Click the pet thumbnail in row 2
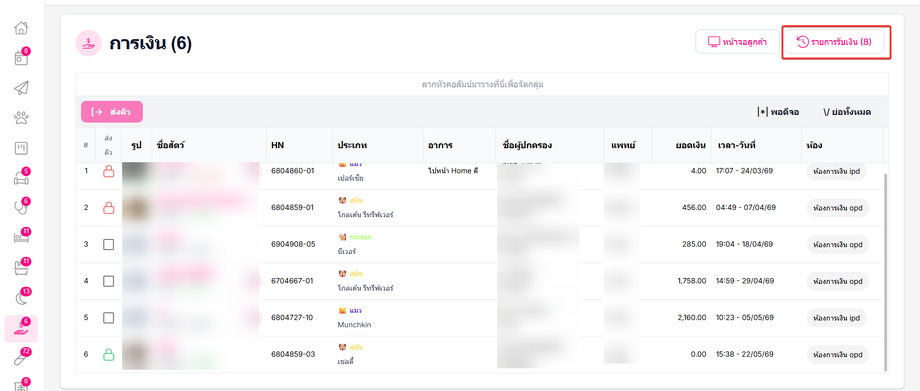 136,207
